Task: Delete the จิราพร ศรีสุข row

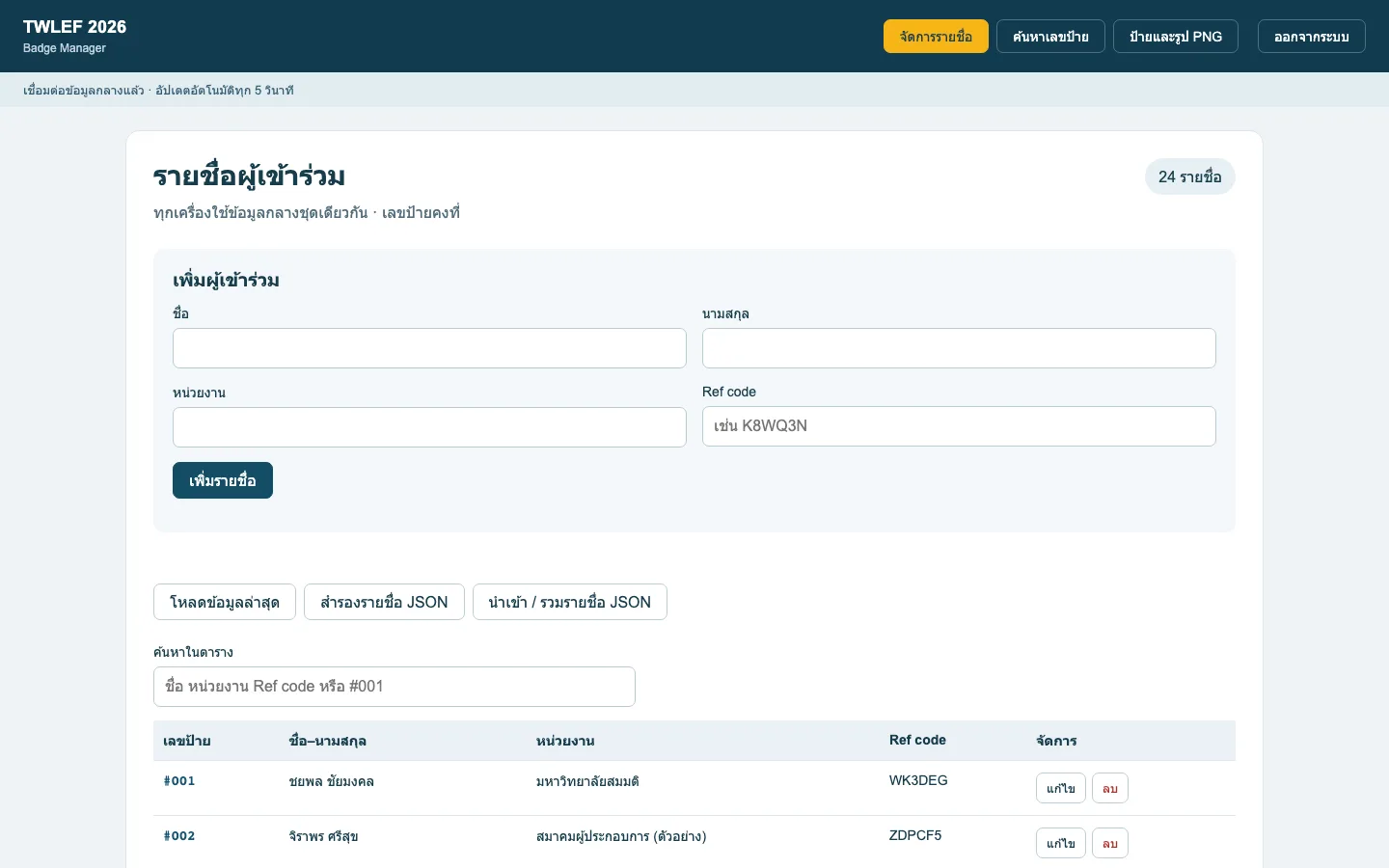Action: 1110,843
